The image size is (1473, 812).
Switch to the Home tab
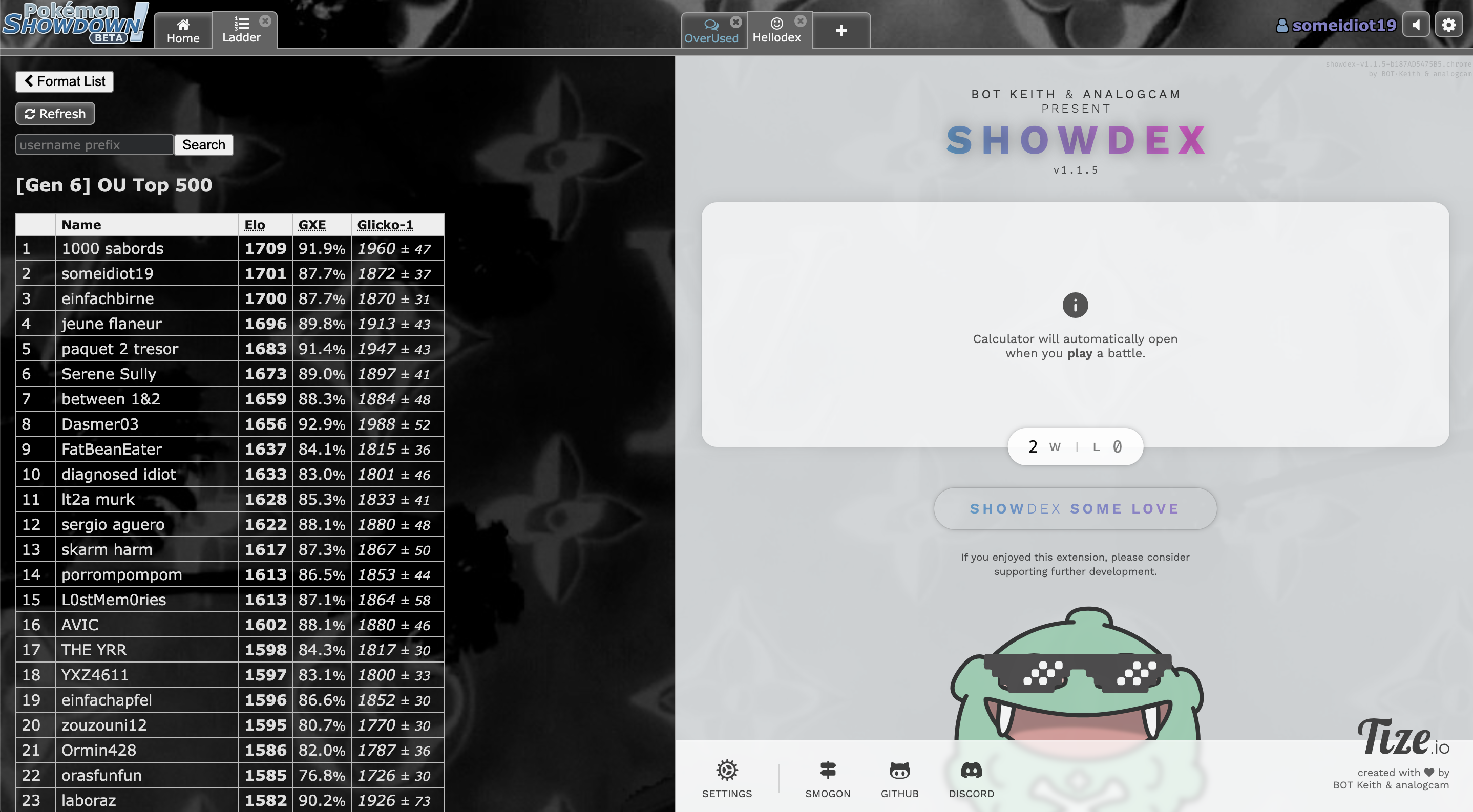[183, 31]
